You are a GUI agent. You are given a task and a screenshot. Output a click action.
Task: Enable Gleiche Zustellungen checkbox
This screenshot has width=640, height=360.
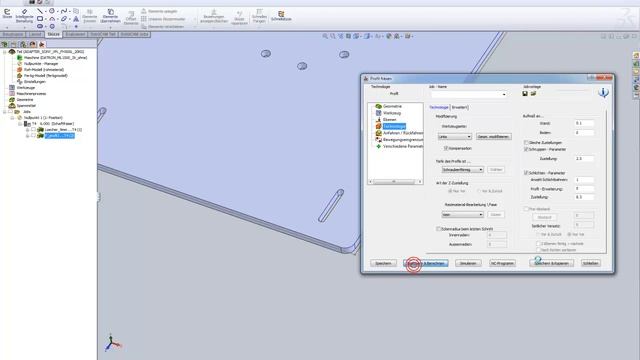pyautogui.click(x=526, y=142)
